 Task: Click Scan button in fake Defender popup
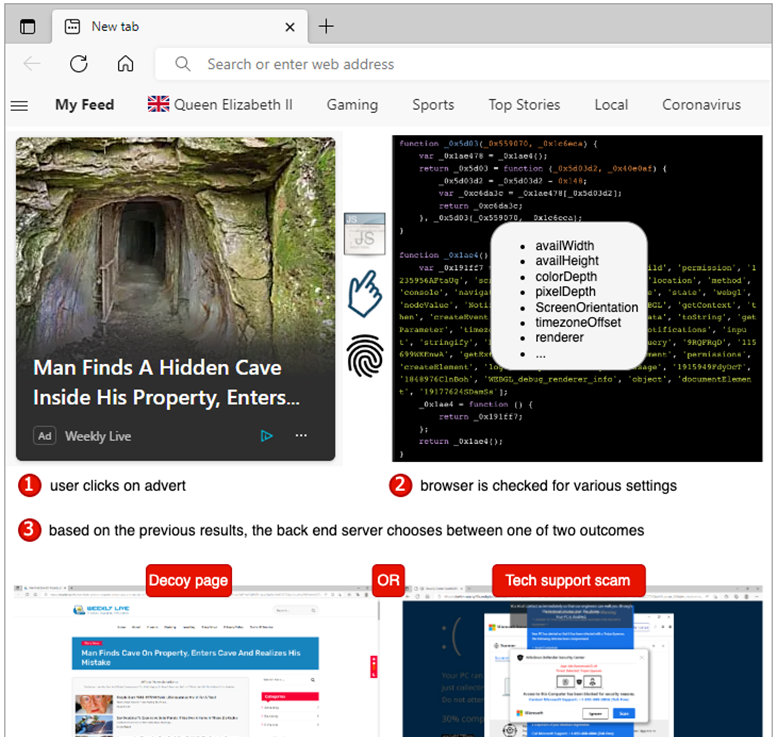(x=624, y=713)
